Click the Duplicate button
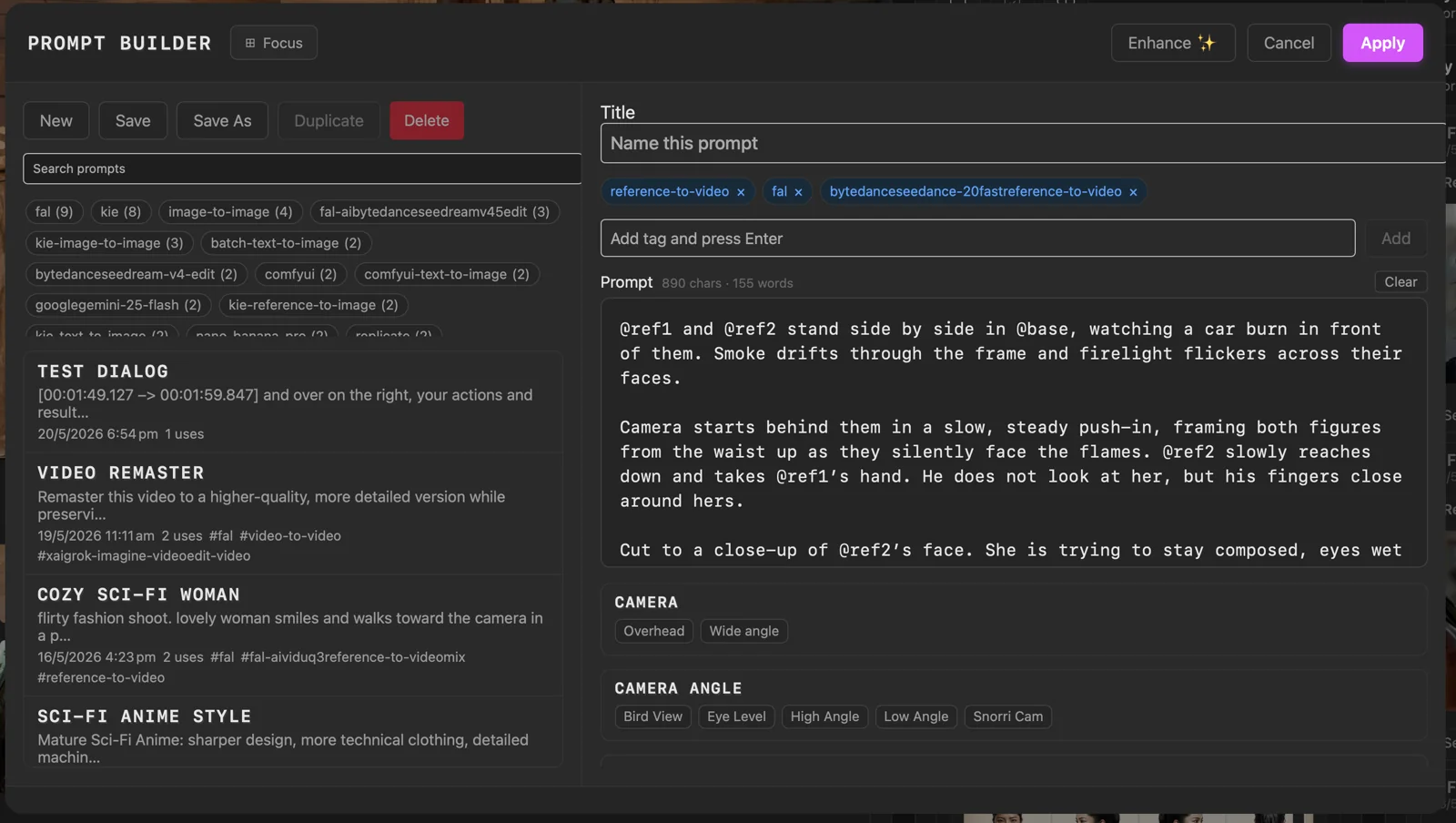 [329, 120]
